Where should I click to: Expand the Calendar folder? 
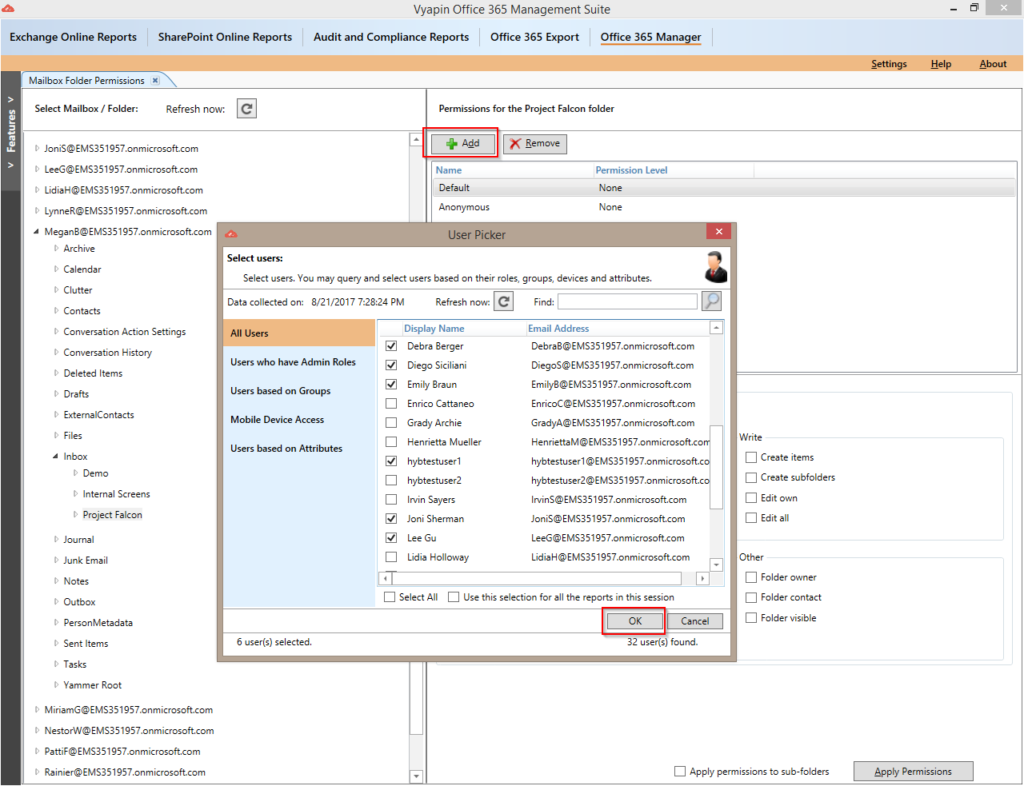coord(56,269)
